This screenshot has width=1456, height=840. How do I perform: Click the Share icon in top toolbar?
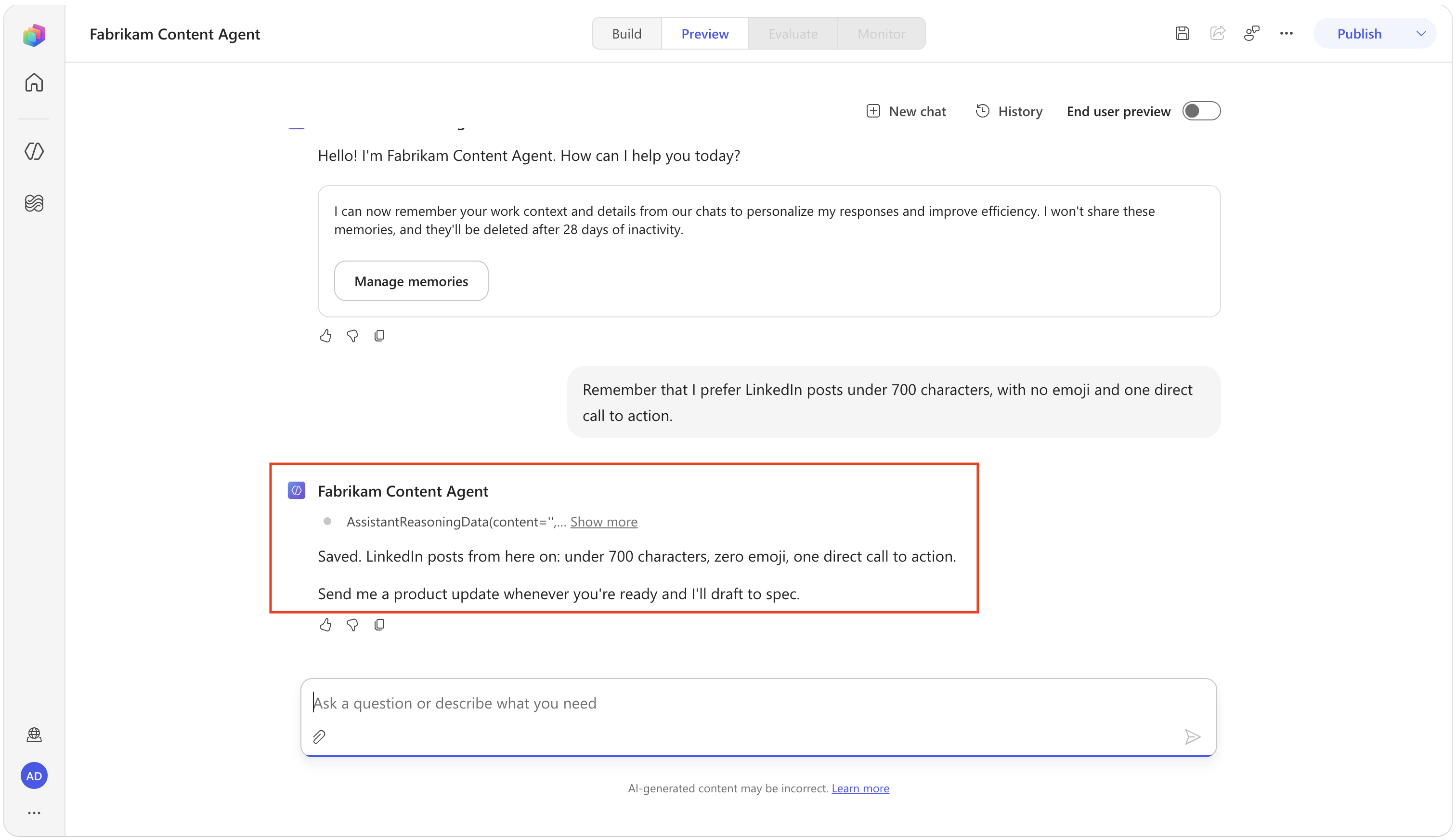click(1217, 33)
